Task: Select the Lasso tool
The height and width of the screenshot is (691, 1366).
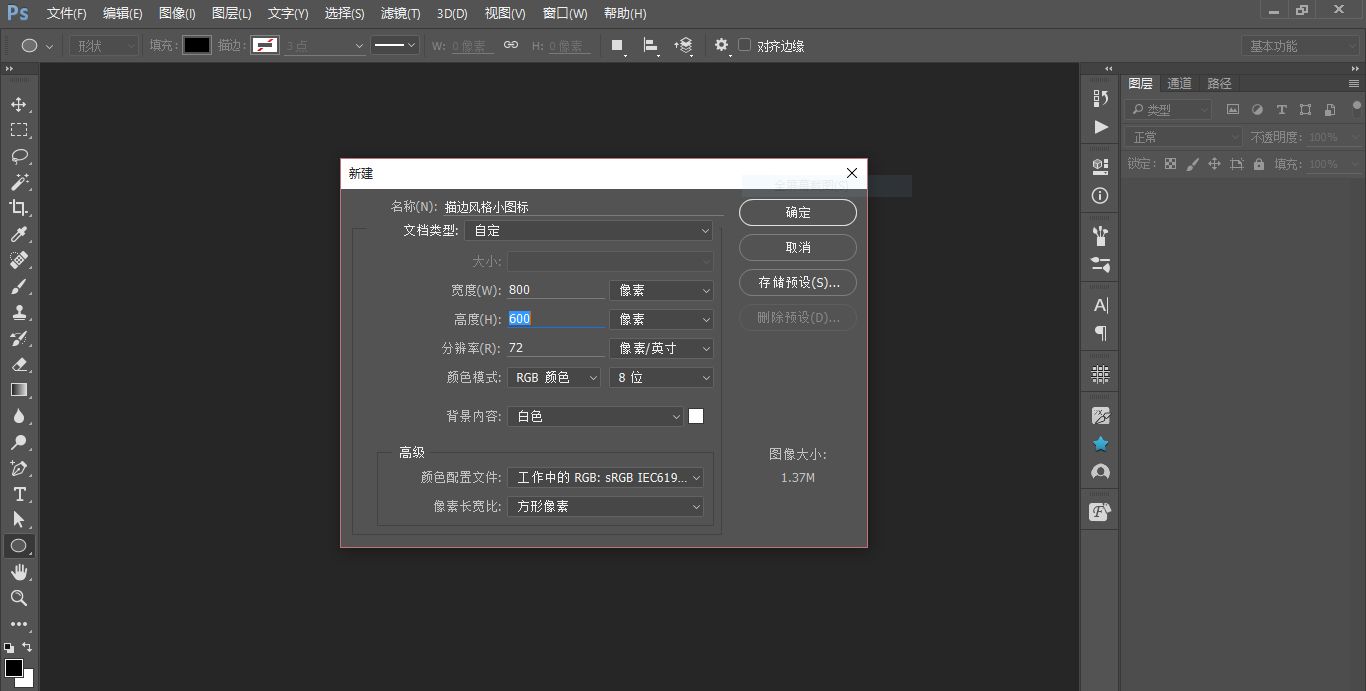Action: coord(19,156)
